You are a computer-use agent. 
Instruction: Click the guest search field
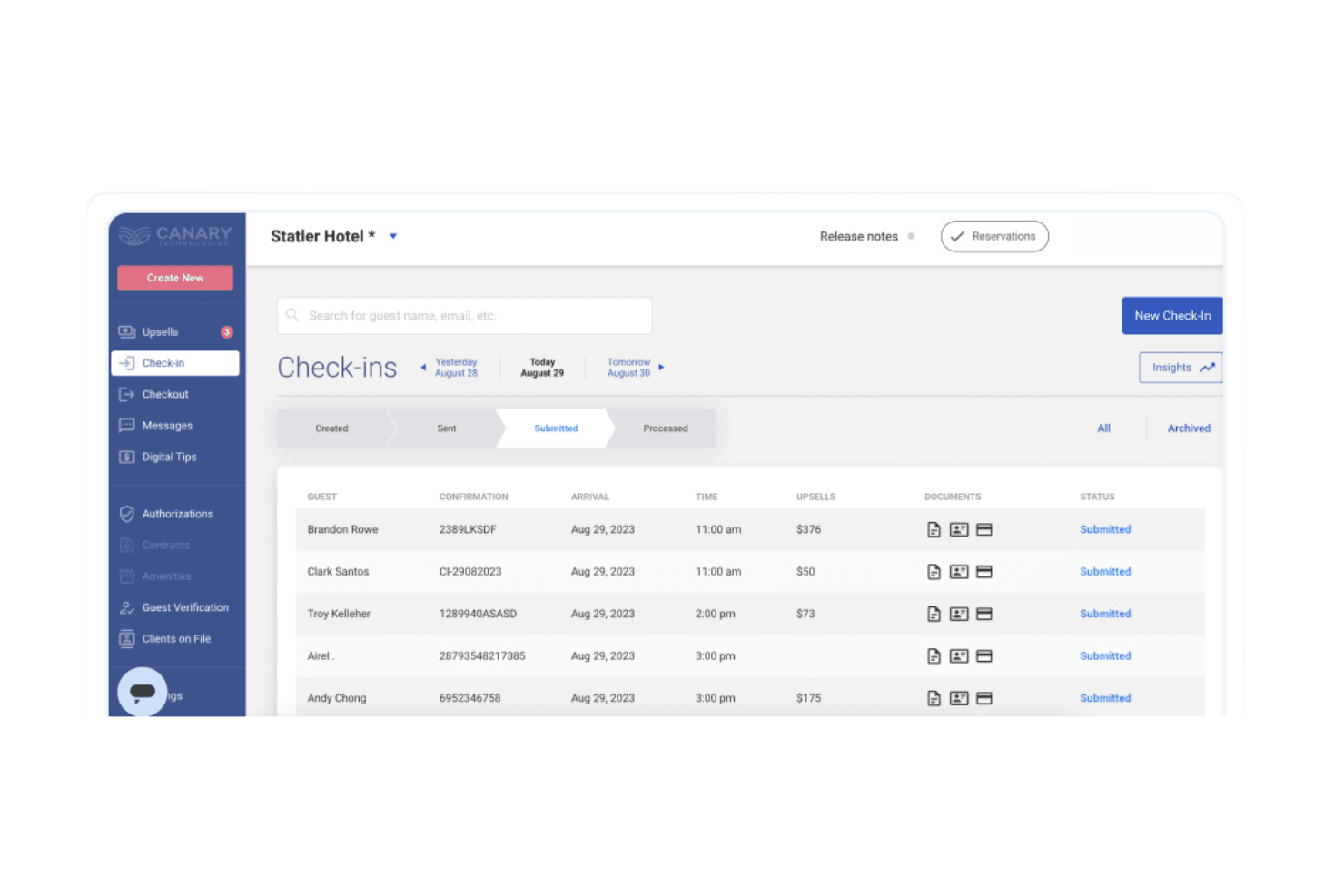pos(465,316)
